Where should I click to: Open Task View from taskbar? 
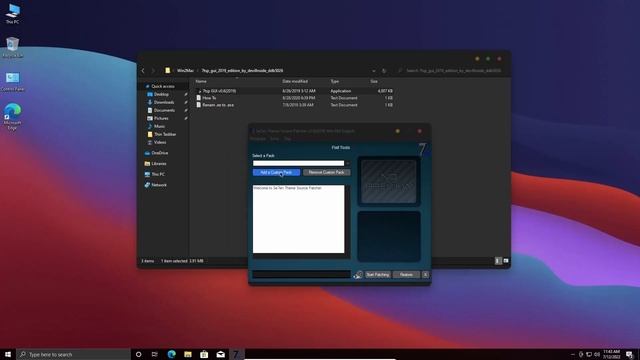coord(155,354)
